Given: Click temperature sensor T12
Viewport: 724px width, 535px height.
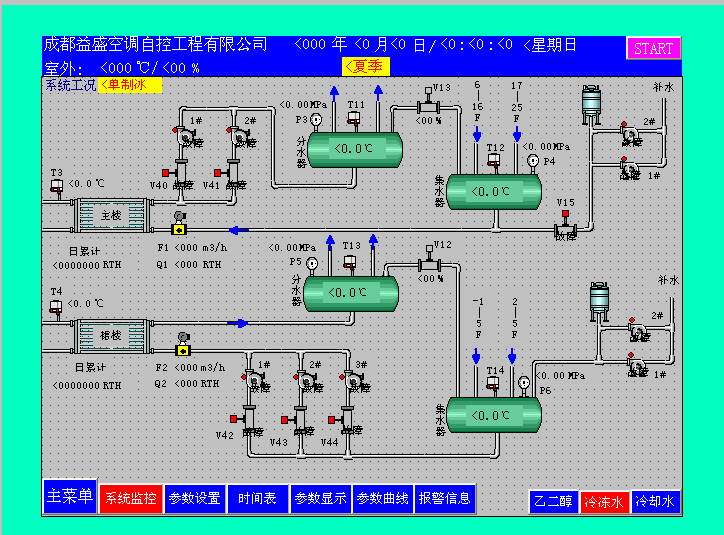Looking at the screenshot, I should (494, 162).
